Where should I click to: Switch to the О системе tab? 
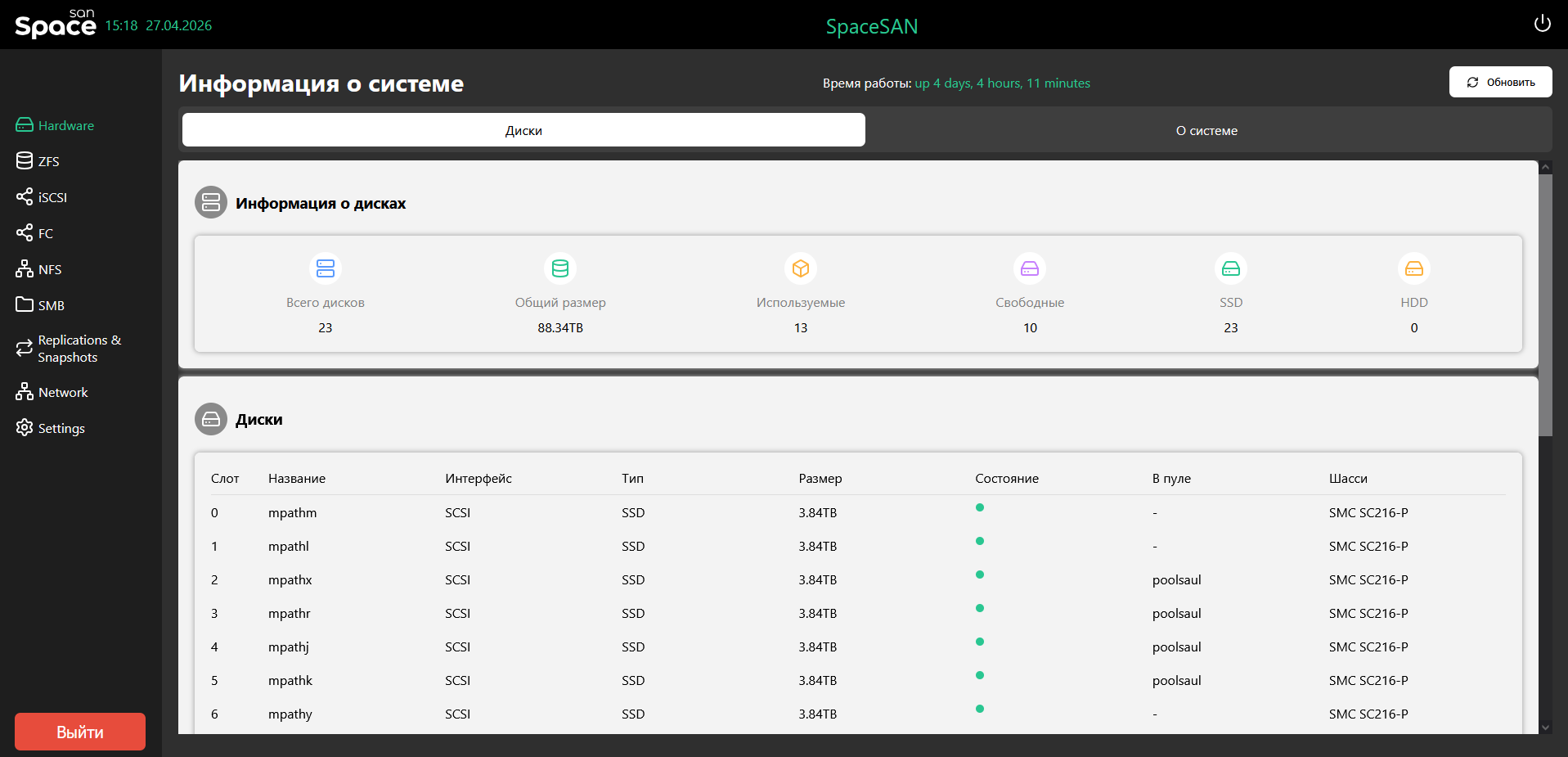1206,131
